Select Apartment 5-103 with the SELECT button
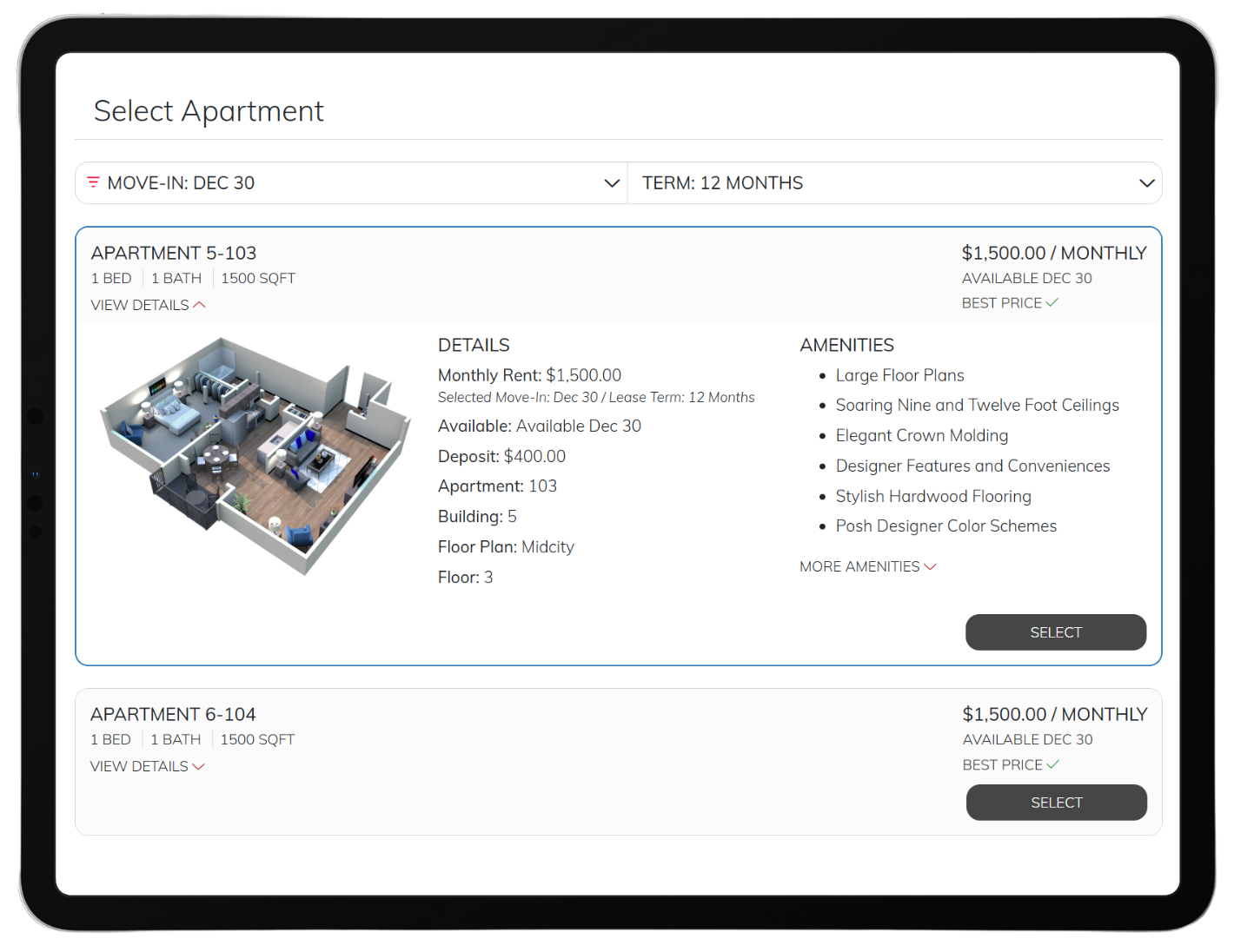The width and height of the screenshot is (1234, 952). pos(1055,632)
